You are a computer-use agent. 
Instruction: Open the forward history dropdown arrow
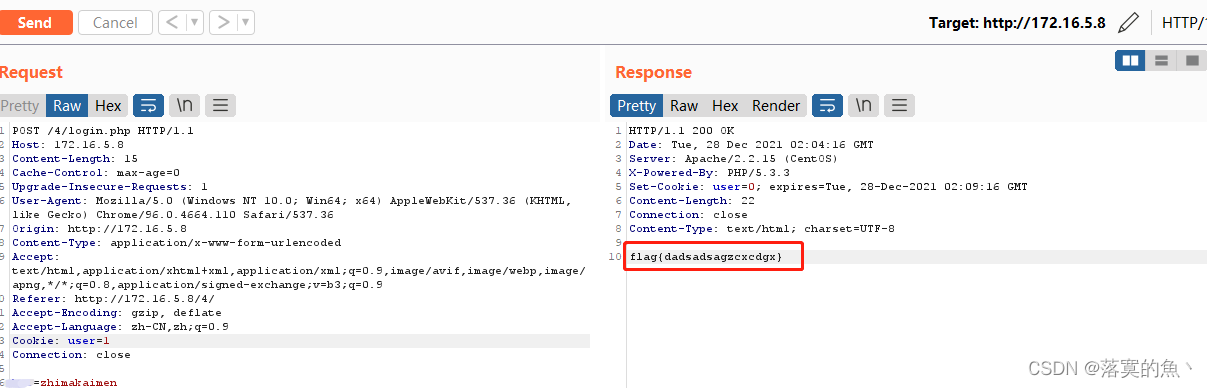click(245, 22)
